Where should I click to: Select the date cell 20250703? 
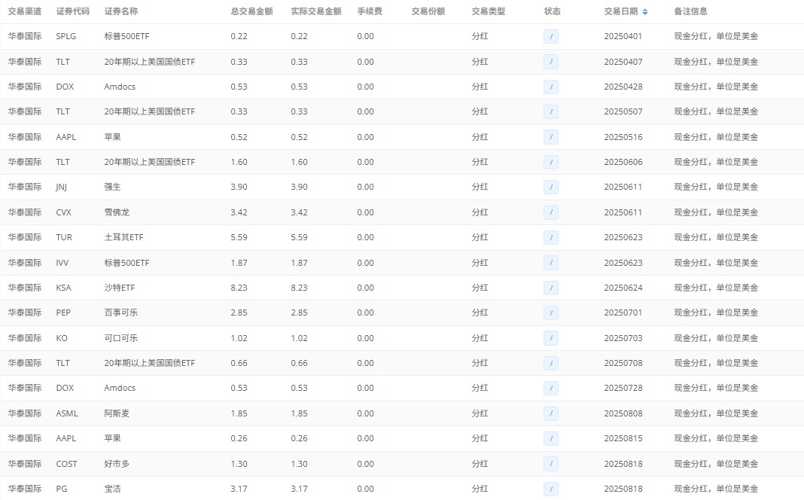click(x=623, y=338)
